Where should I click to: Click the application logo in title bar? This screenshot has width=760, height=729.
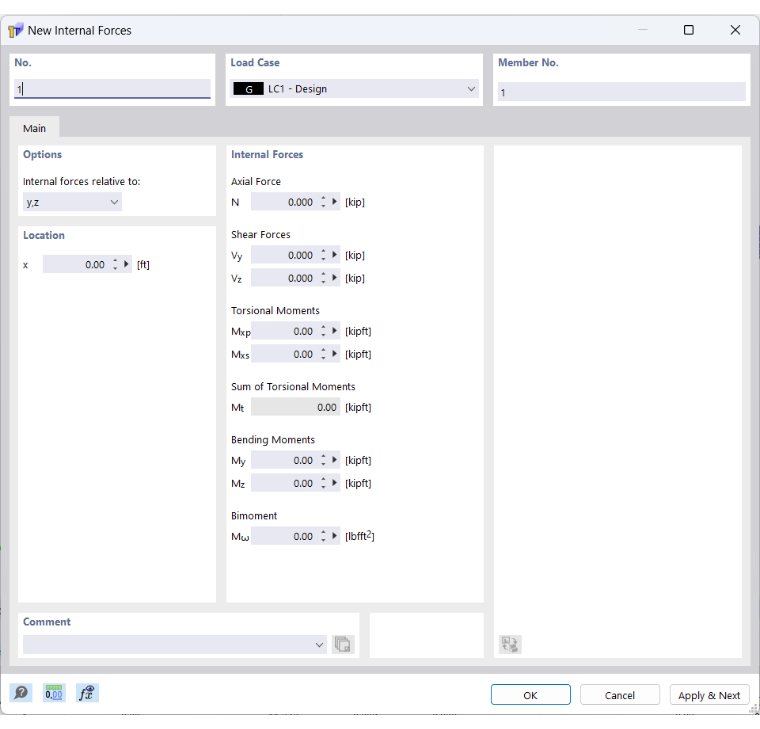(16, 31)
